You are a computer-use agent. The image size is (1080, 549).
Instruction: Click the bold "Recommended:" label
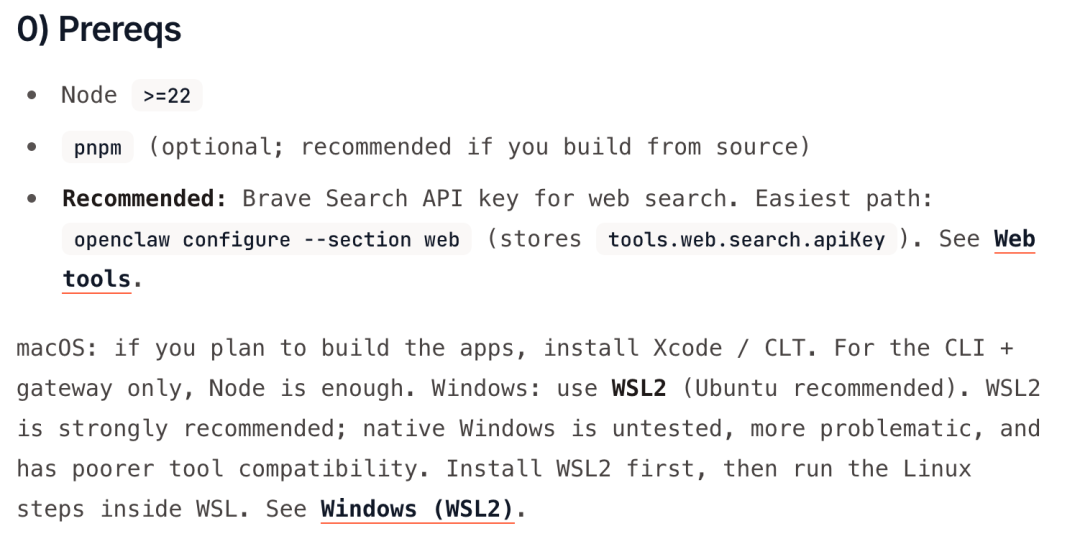click(145, 198)
